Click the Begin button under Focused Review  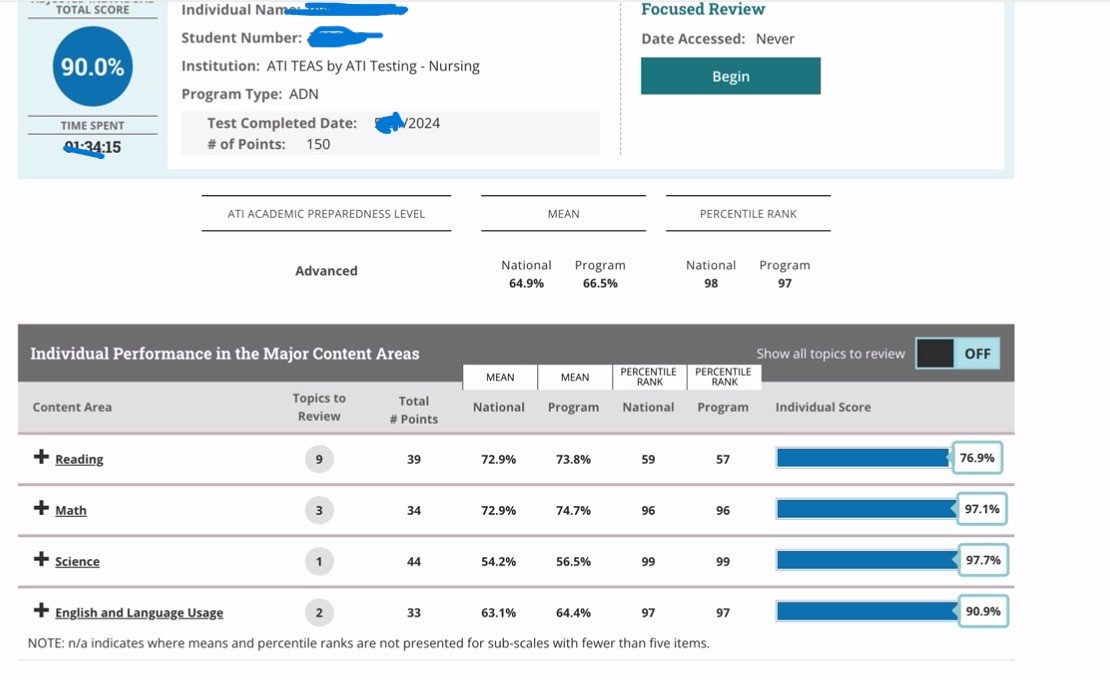(x=730, y=76)
